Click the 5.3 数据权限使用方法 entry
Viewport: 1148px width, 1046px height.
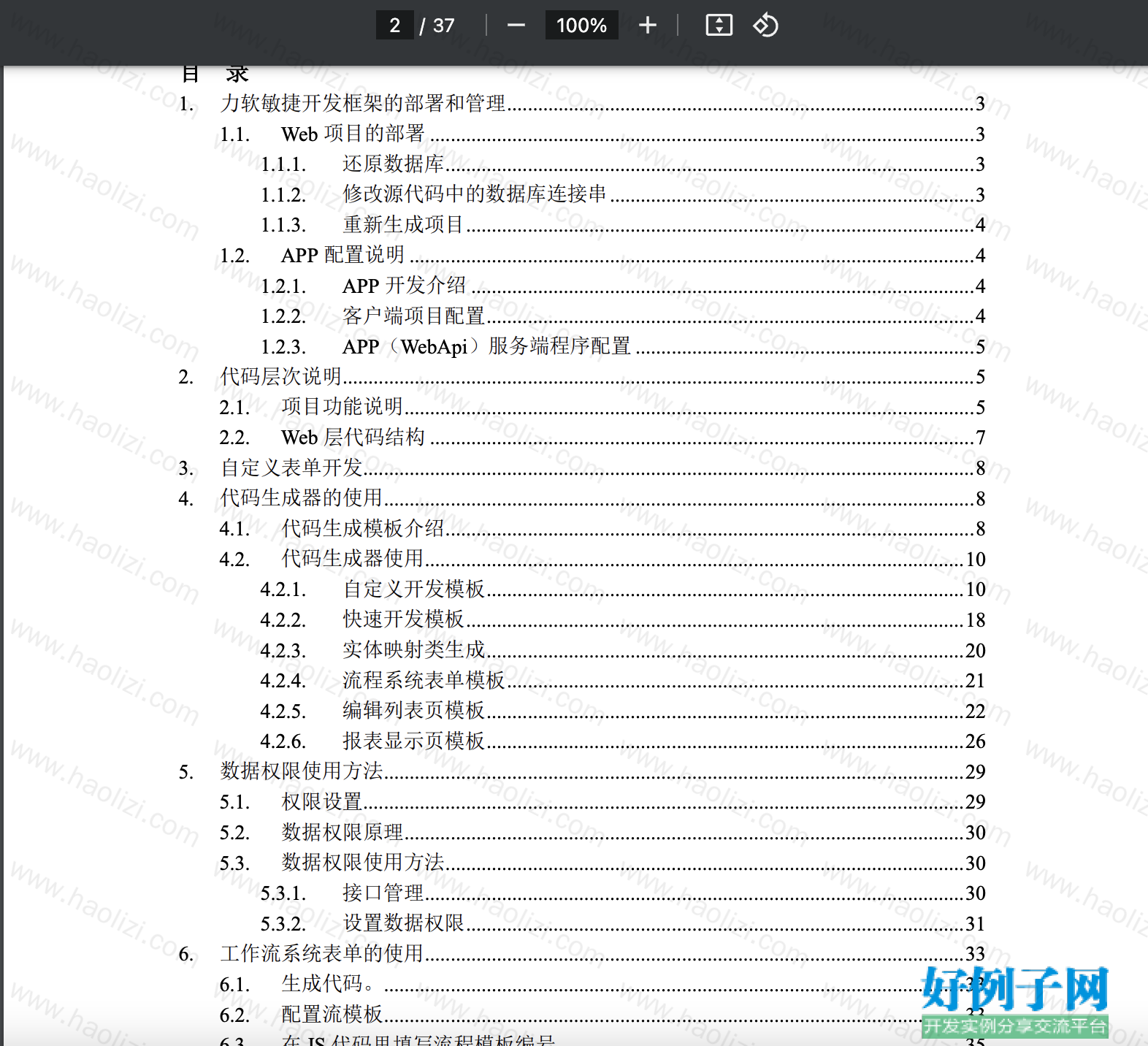[602, 863]
